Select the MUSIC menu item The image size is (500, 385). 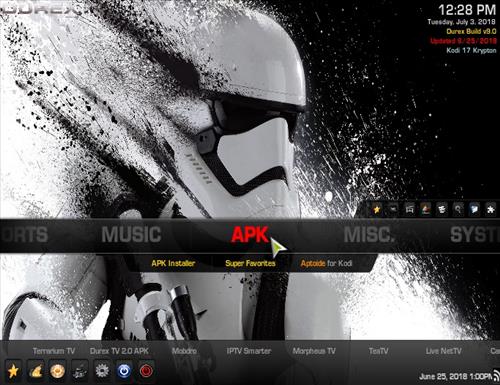click(x=131, y=235)
